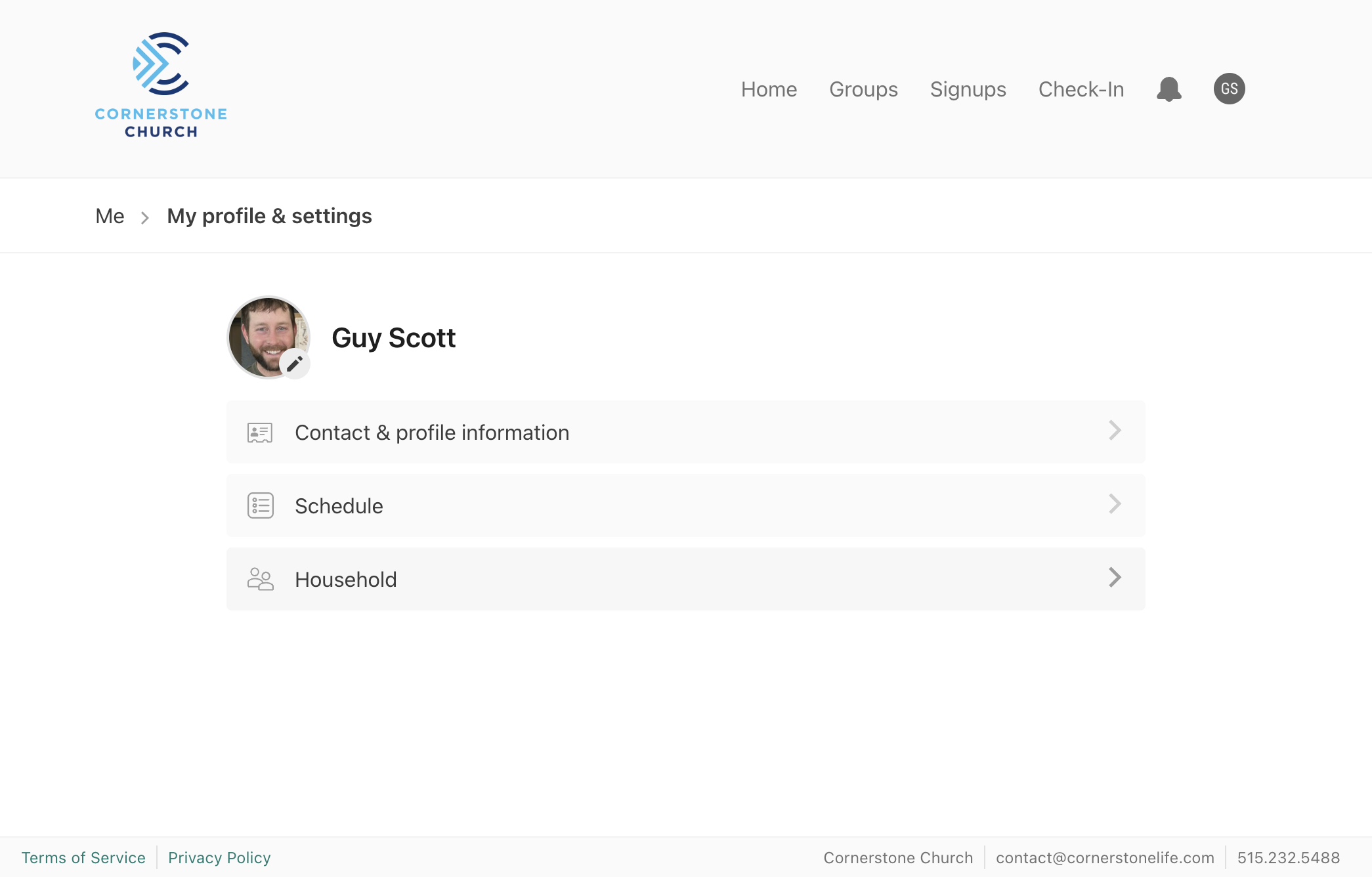The image size is (1372, 877).
Task: Click My profile & settings breadcrumb
Action: click(269, 216)
